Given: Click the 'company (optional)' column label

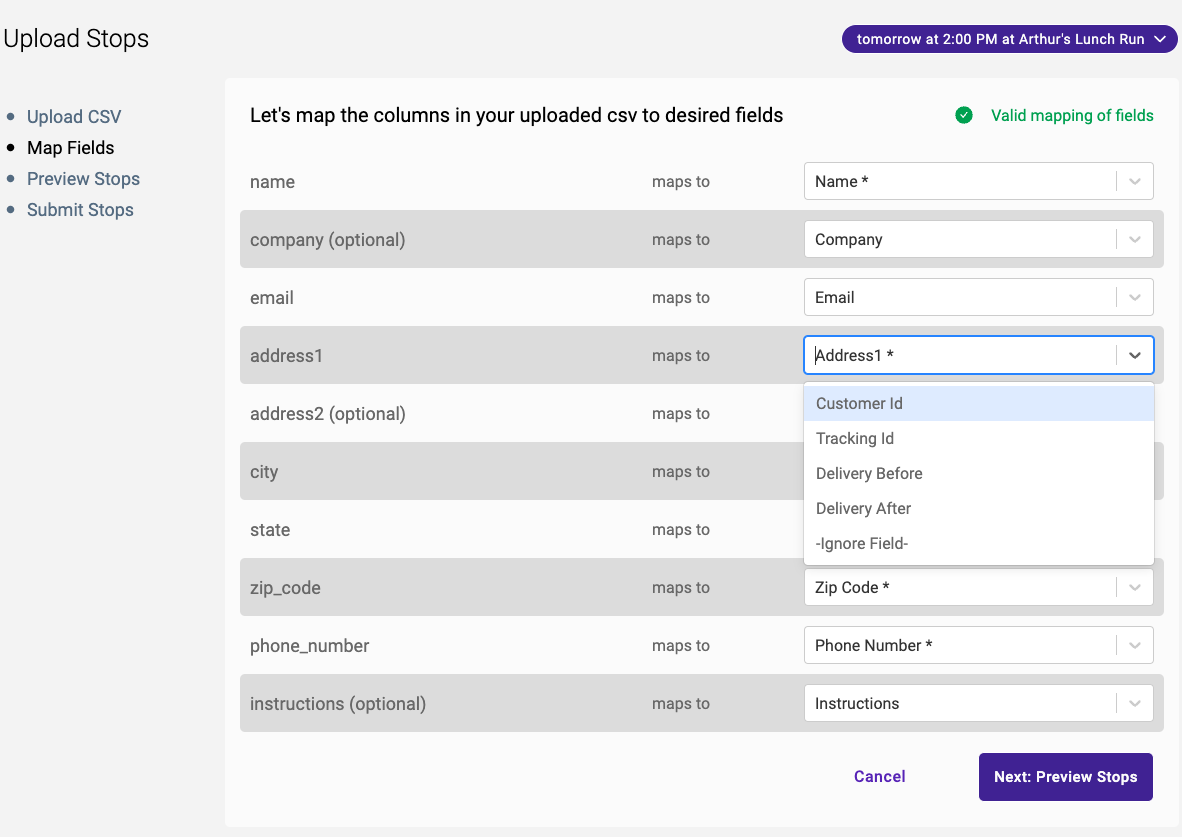Looking at the screenshot, I should (x=328, y=239).
